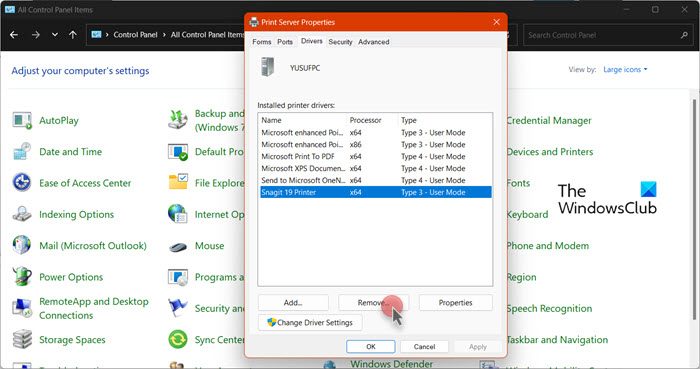Open the Devices and Printers link
The image size is (700, 369).
[550, 152]
